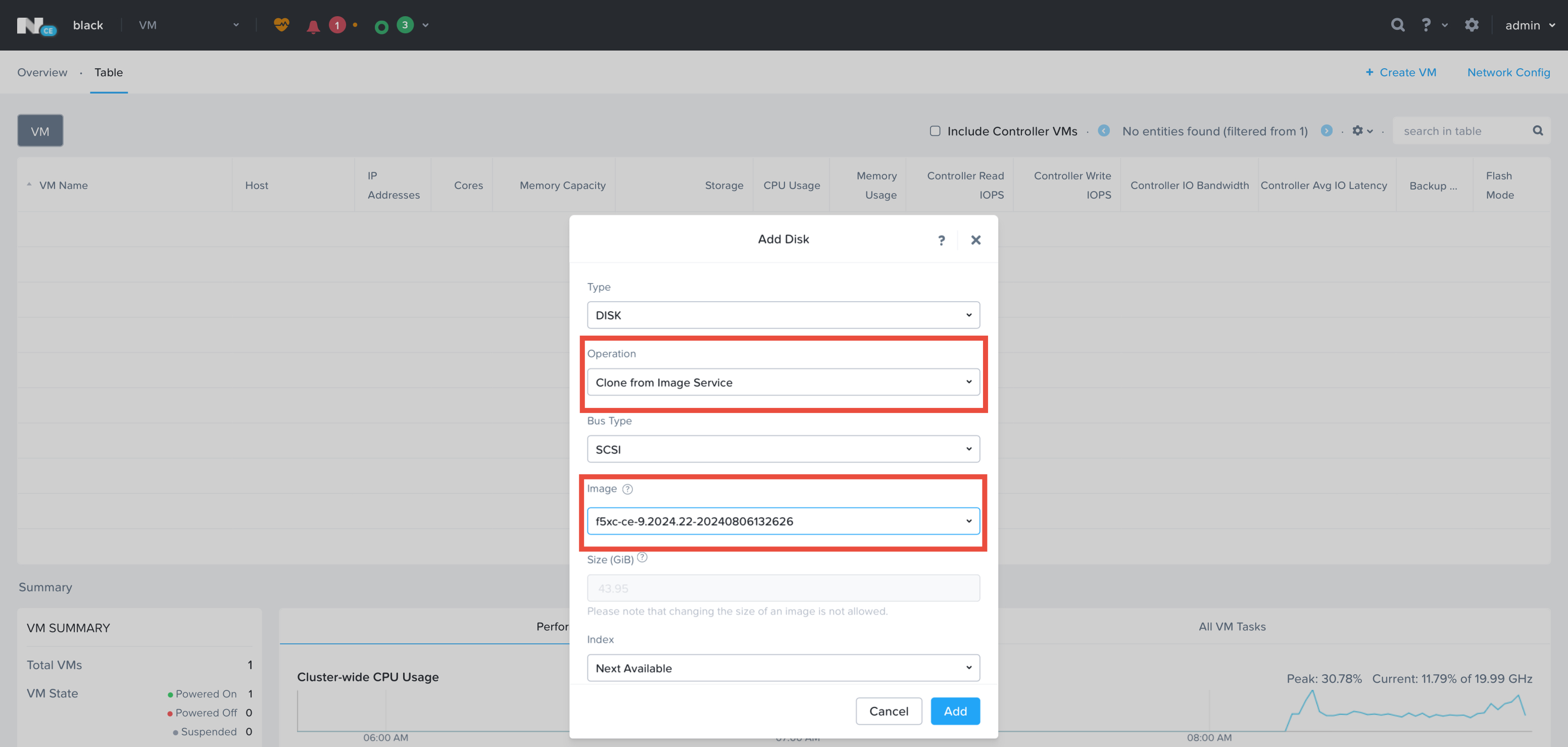Open the search magnifier in the header
This screenshot has width=1568, height=747.
1398,25
